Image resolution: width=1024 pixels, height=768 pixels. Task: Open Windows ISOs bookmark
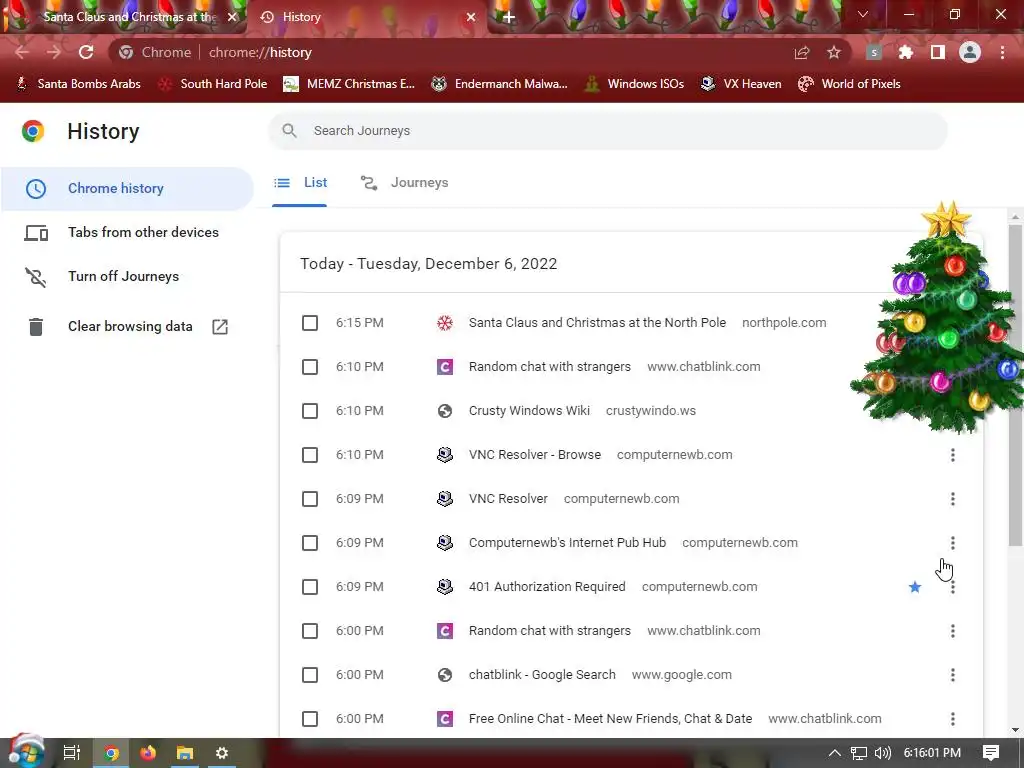click(634, 84)
